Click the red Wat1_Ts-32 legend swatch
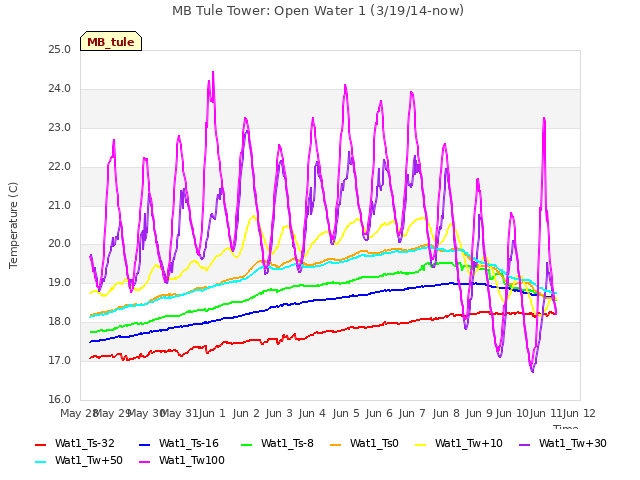Viewport: 640px width, 480px height. pyautogui.click(x=41, y=444)
